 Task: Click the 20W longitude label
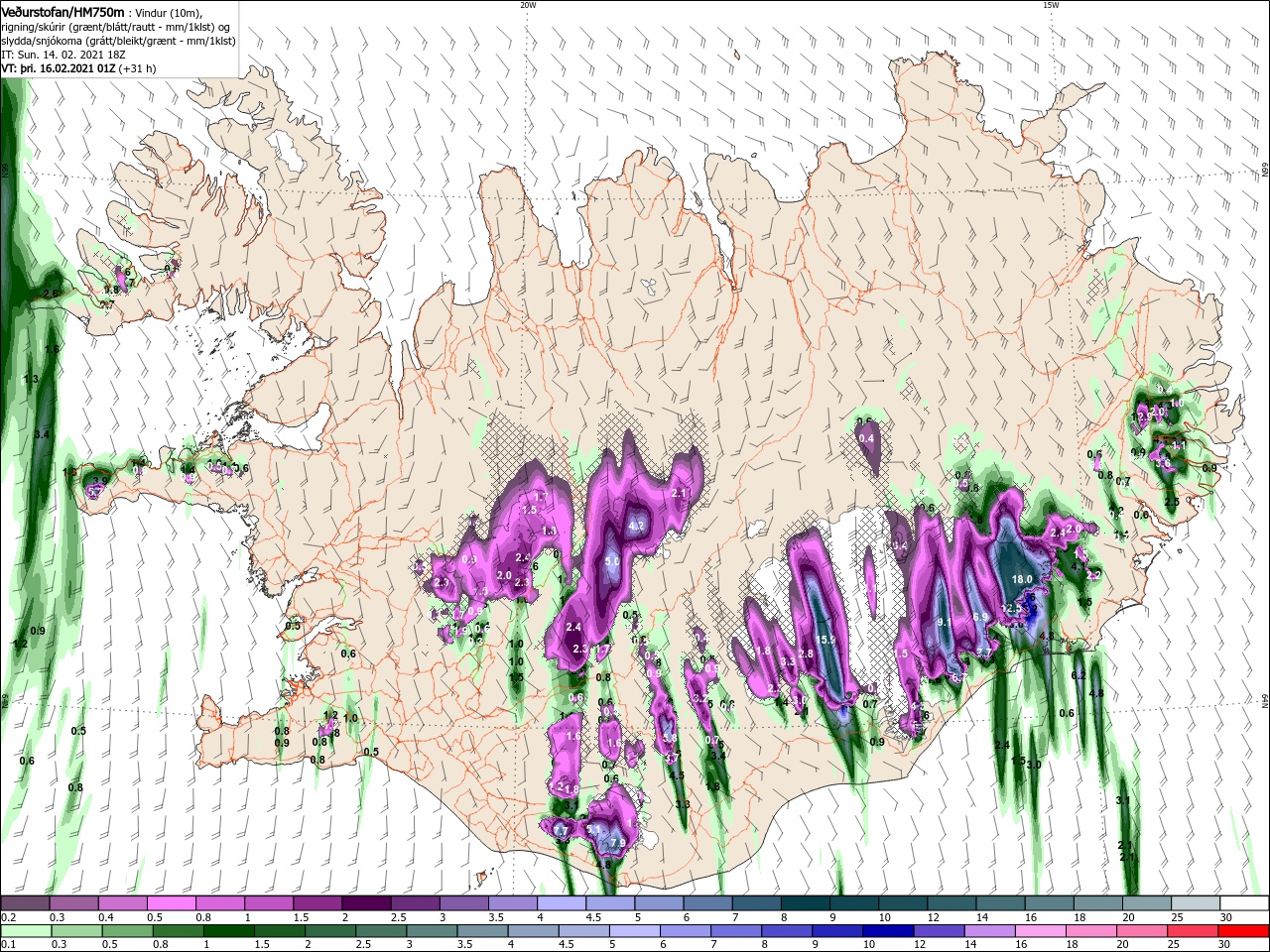tap(528, 5)
